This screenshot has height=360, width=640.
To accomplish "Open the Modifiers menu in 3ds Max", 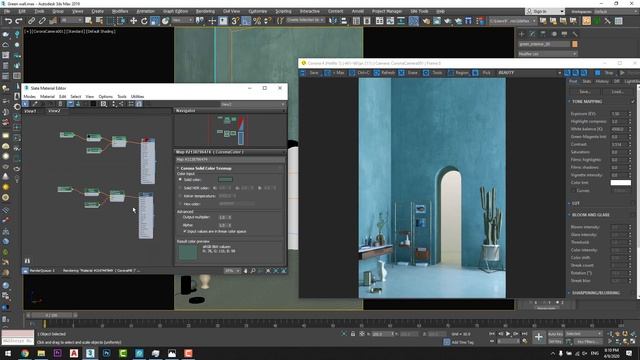I will click(120, 11).
